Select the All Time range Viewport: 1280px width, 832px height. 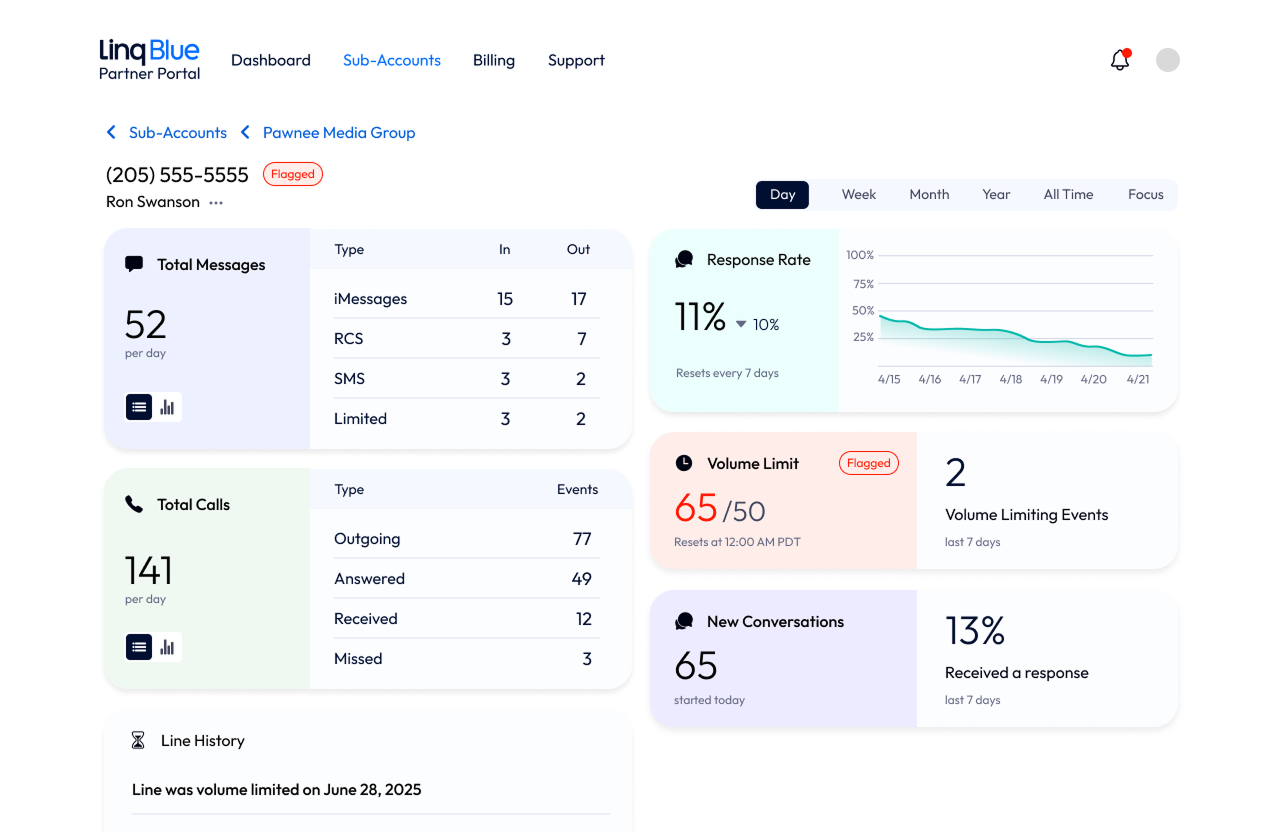pos(1068,194)
